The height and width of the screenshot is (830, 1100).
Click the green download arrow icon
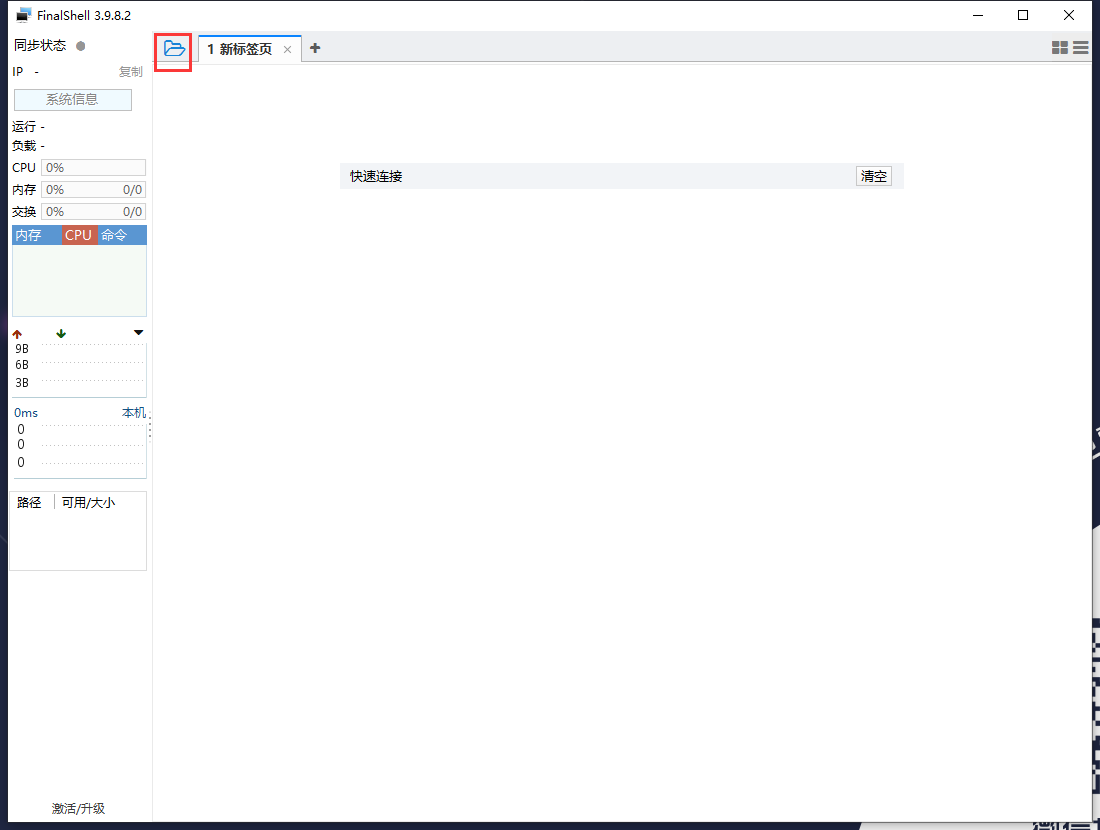pos(61,333)
